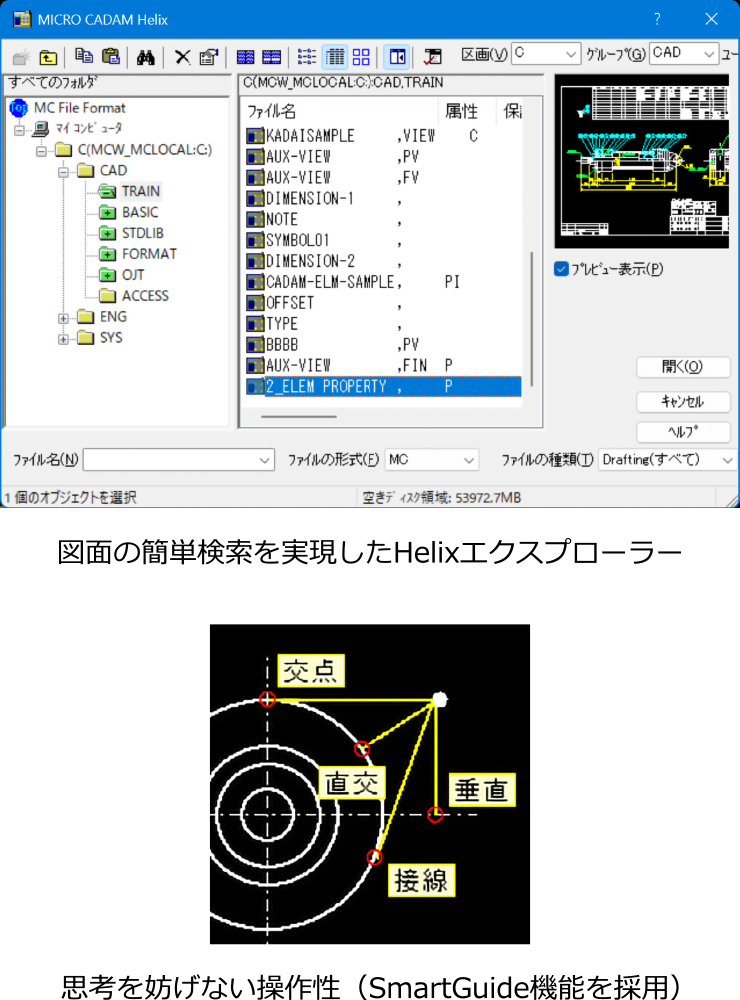Expand the ENG folder tree node
Viewport: 740px width, 1000px height.
pos(64,317)
